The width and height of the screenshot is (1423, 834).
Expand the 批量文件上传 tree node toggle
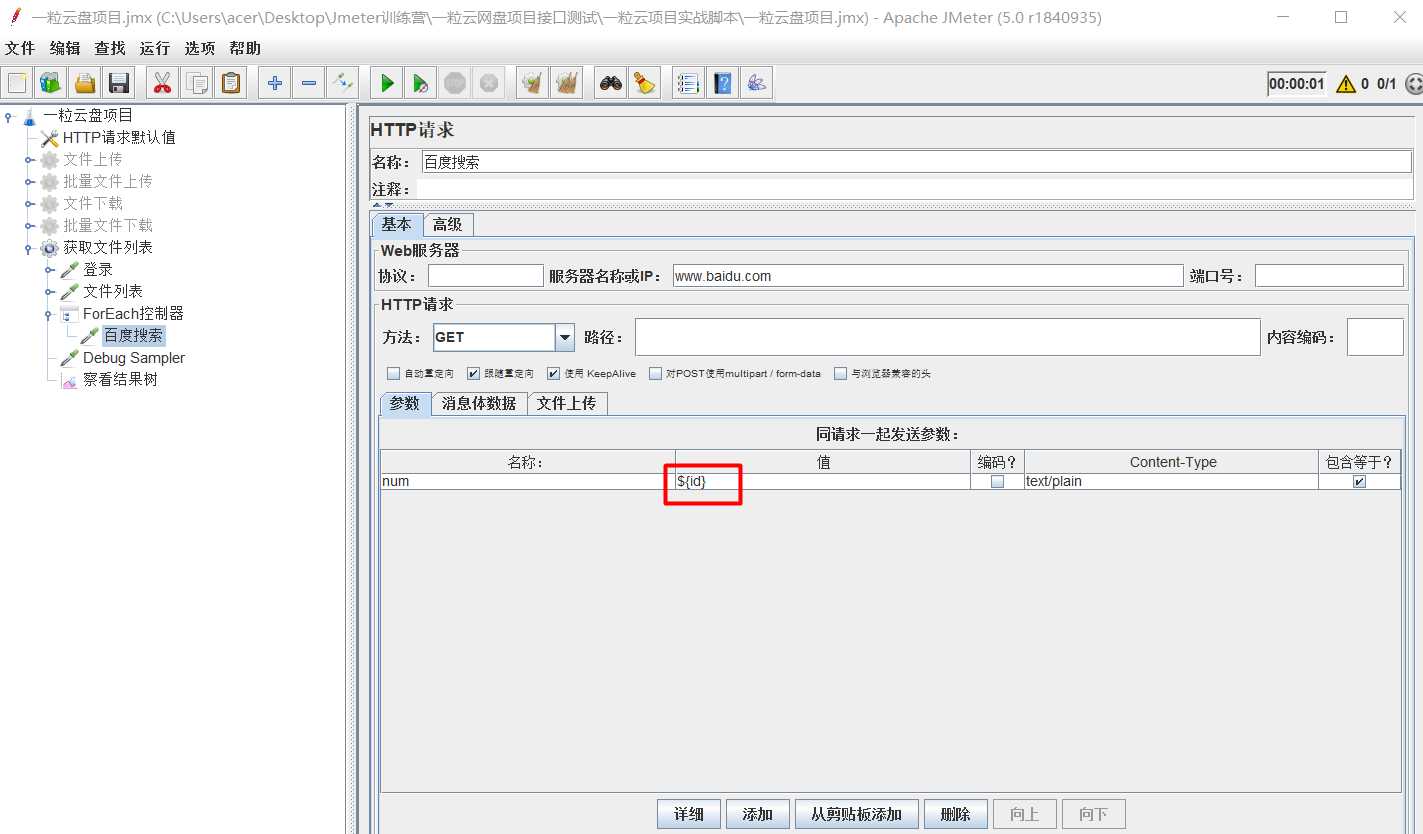coord(29,182)
